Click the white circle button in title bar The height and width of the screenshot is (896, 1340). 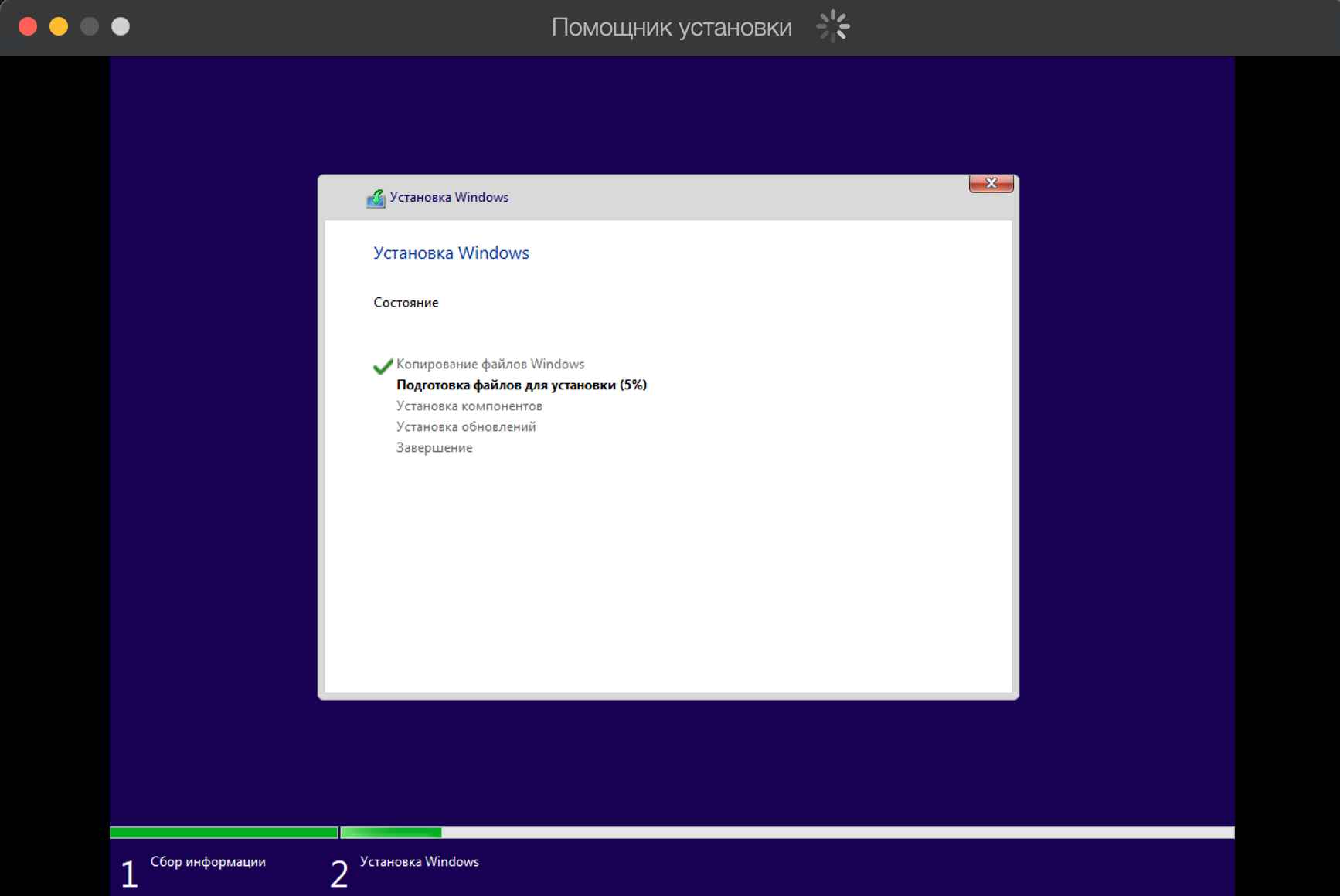pyautogui.click(x=121, y=27)
